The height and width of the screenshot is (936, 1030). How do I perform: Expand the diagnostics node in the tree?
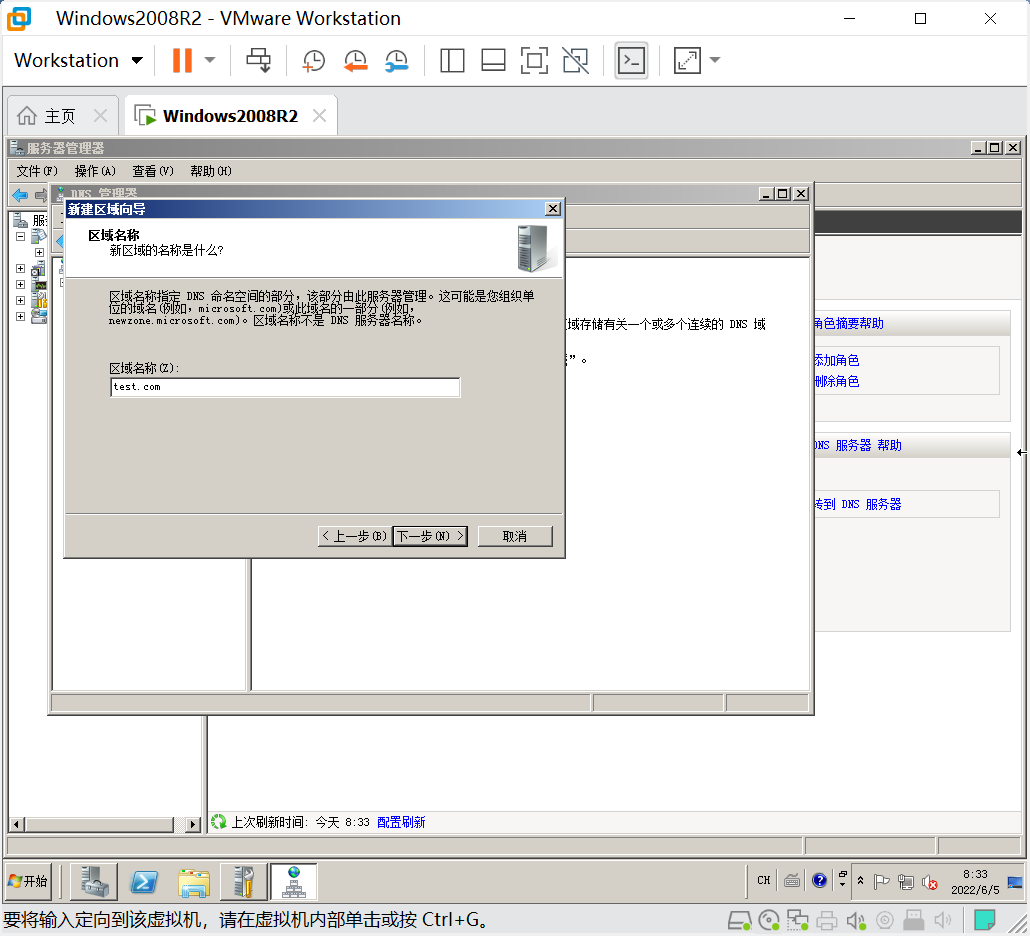[20, 284]
